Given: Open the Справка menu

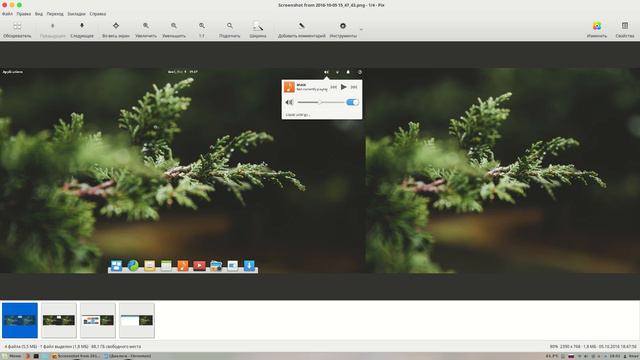Looking at the screenshot, I should click(x=98, y=14).
